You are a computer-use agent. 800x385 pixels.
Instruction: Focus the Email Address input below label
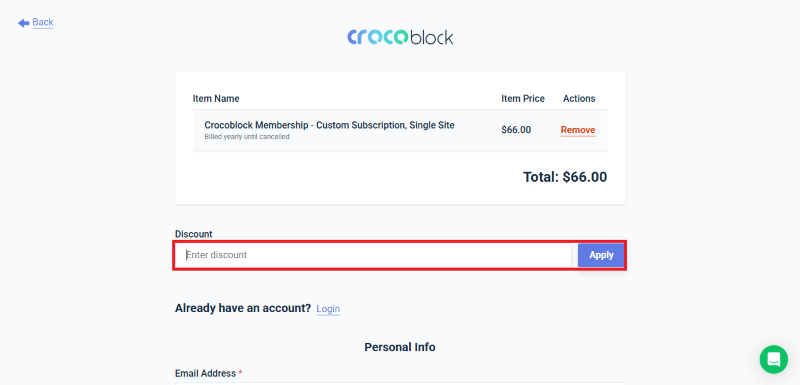tap(400, 383)
